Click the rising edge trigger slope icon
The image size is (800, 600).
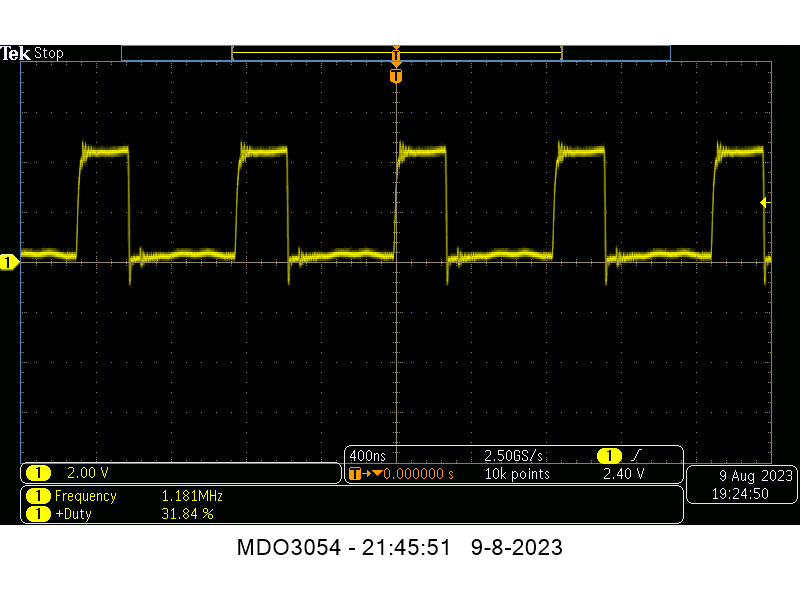click(x=638, y=456)
